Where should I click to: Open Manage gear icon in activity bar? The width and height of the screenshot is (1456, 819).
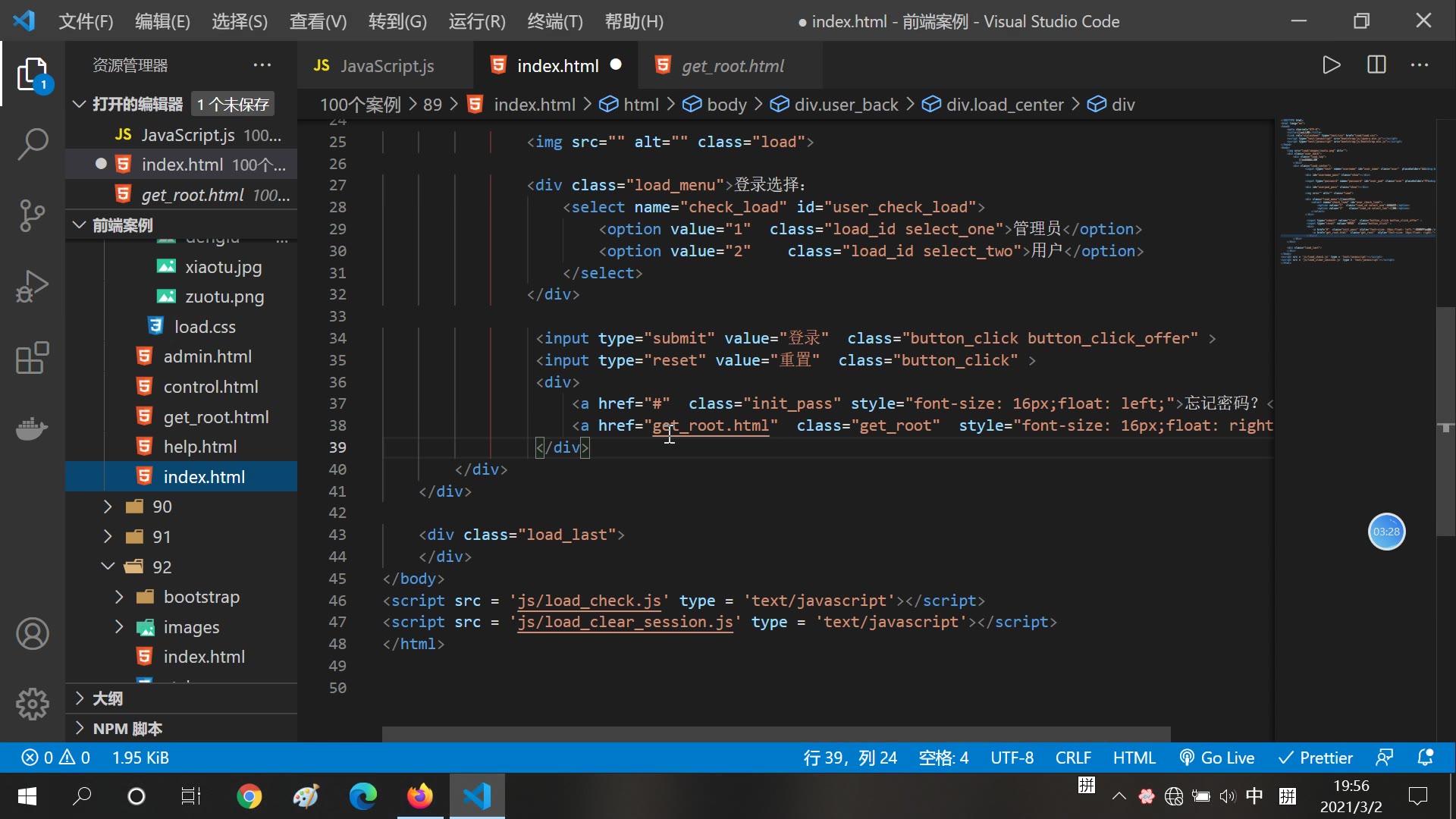pos(32,704)
